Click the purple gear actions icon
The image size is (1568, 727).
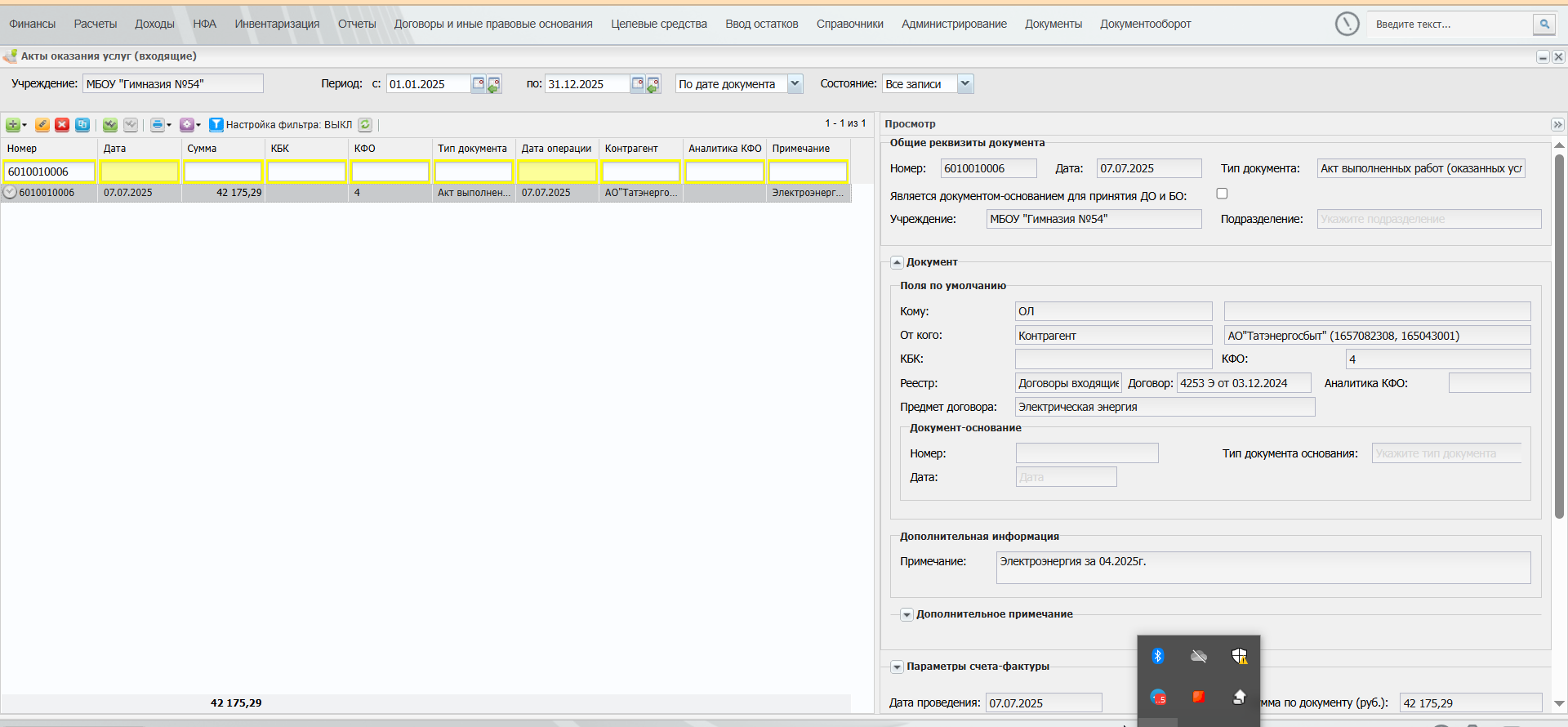coord(187,125)
